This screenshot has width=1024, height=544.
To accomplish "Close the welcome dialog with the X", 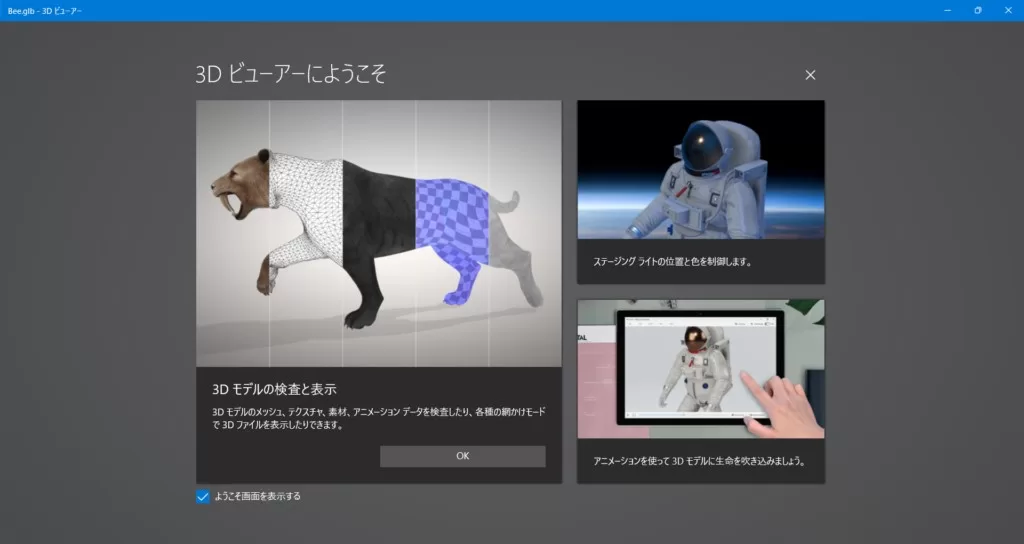I will (810, 75).
